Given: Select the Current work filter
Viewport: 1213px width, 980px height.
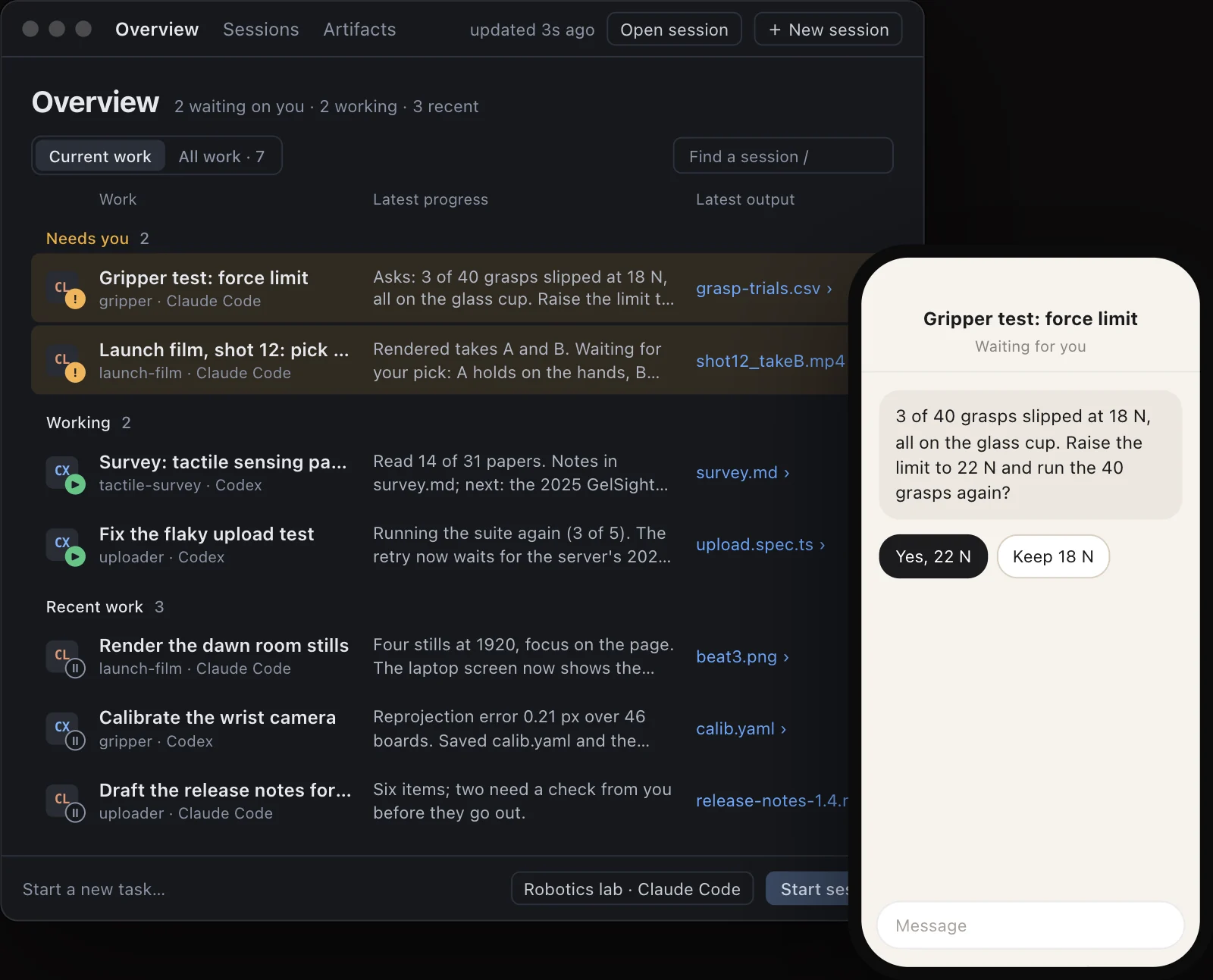Looking at the screenshot, I should 100,156.
